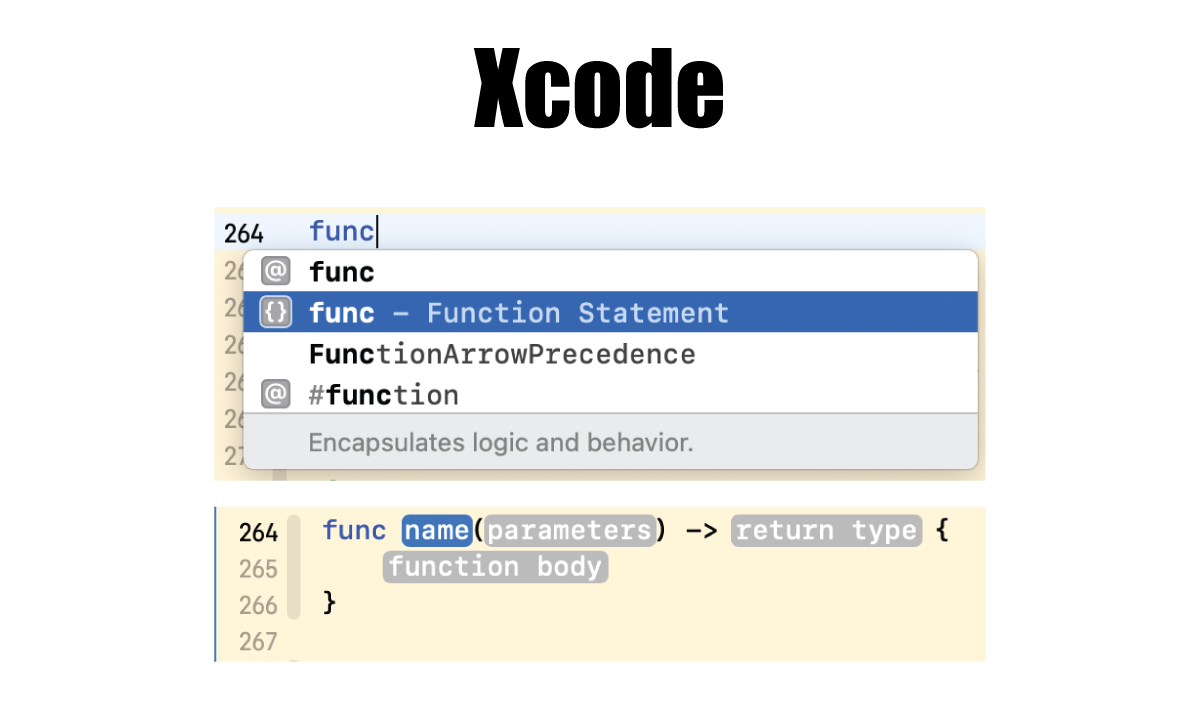Screen dimensions: 1200x724
Task: Select the FunctionArrowPrecedence completion
Action: tap(502, 353)
